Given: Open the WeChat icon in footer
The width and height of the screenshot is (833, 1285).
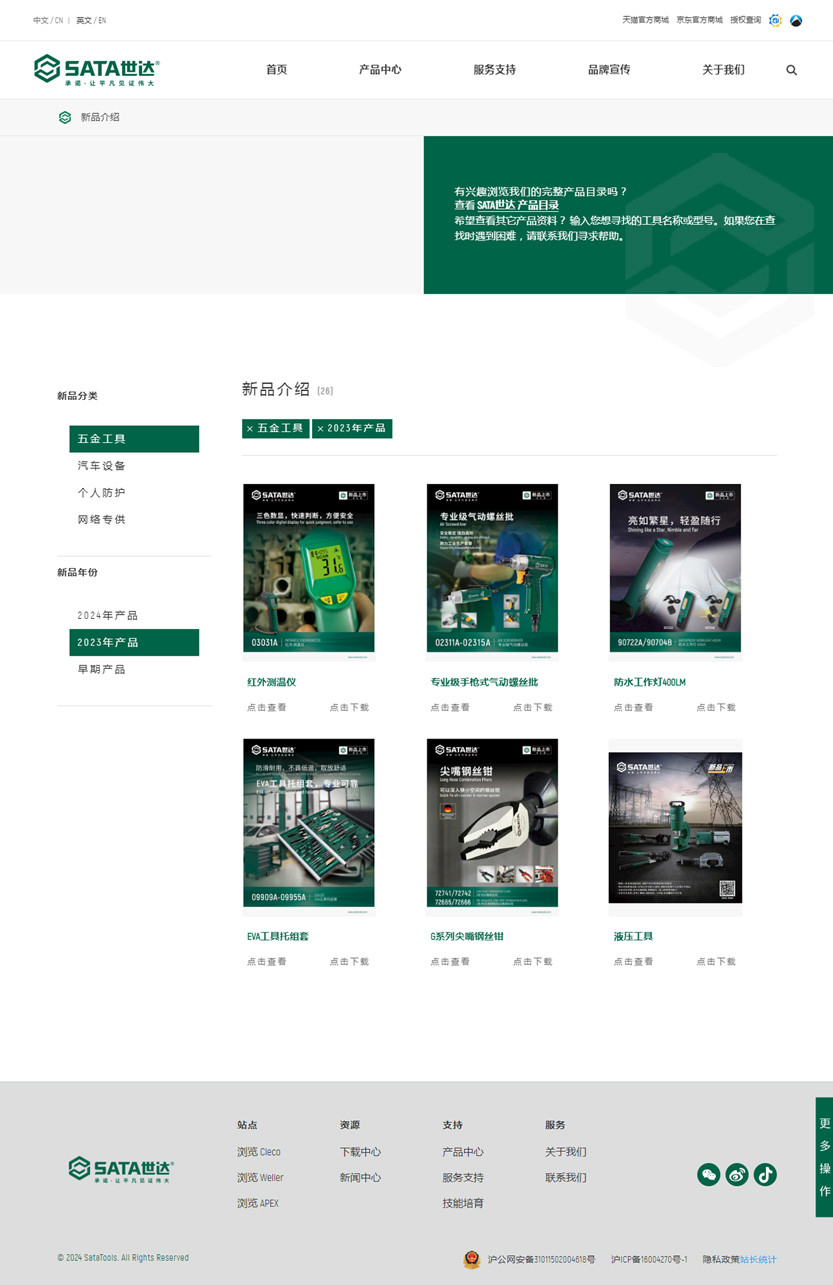Looking at the screenshot, I should (x=708, y=1175).
